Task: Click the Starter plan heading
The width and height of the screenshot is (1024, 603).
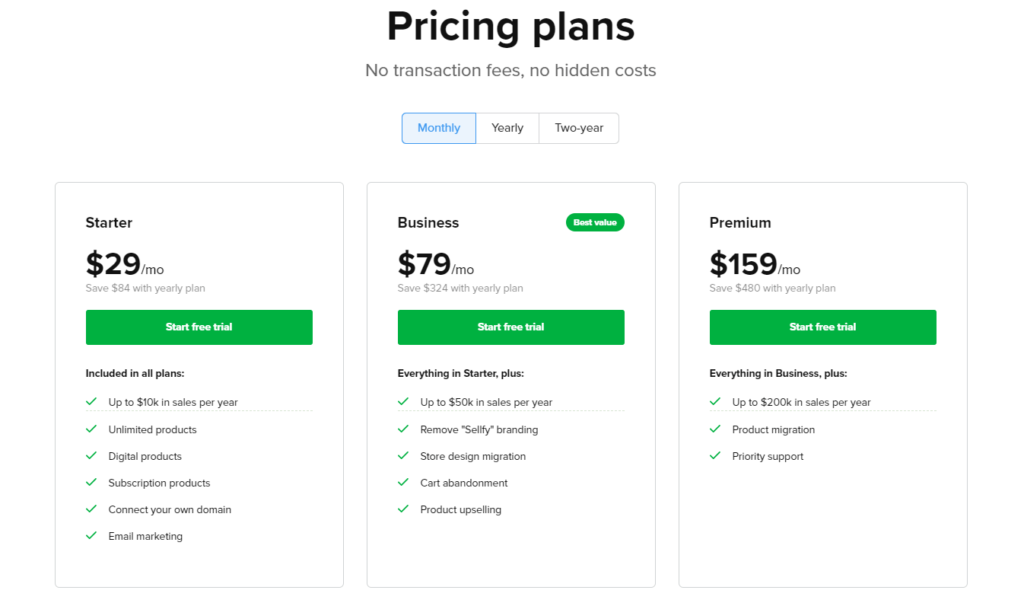Action: (109, 223)
